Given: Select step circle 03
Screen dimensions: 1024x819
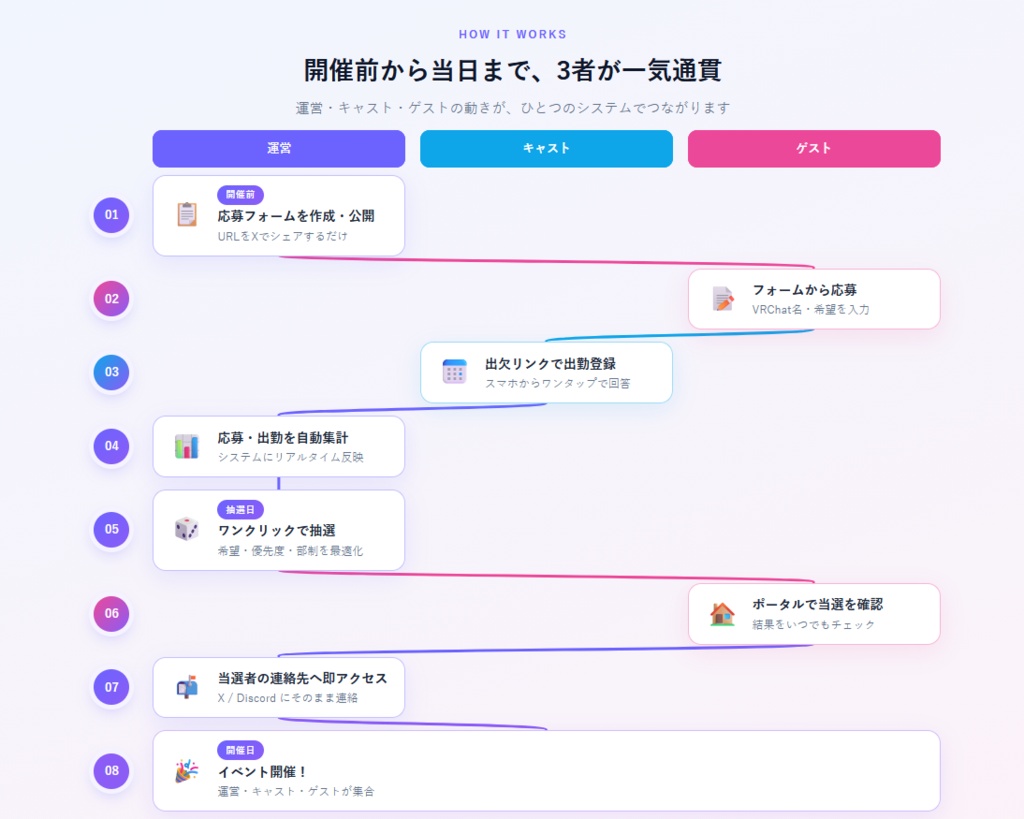Looking at the screenshot, I should click(x=112, y=372).
